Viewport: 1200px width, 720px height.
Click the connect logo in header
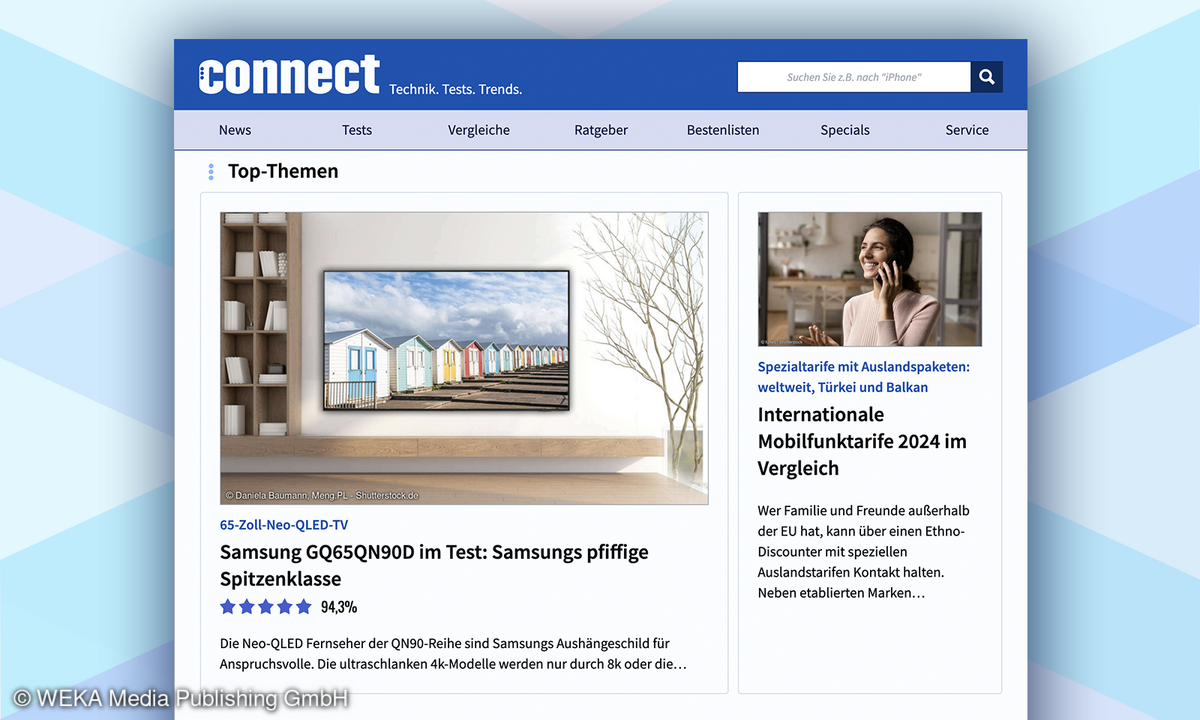[289, 75]
